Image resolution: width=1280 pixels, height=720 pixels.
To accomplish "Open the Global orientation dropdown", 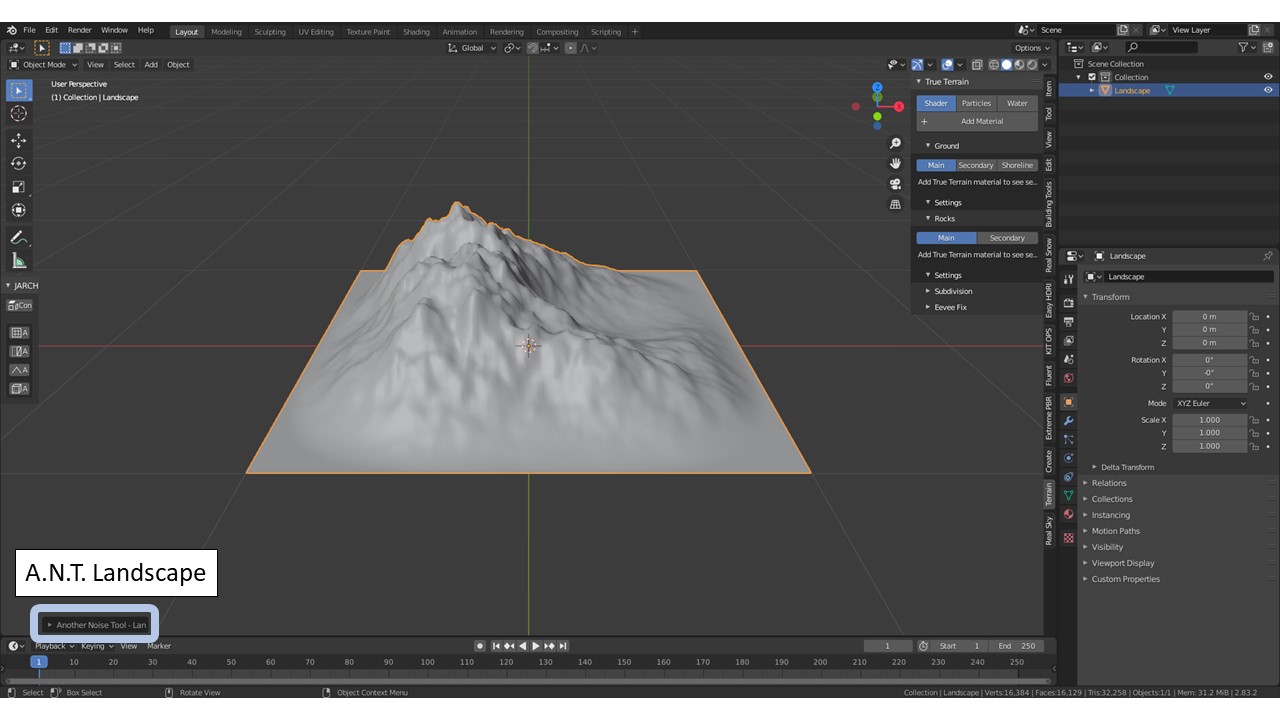I will click(x=472, y=48).
